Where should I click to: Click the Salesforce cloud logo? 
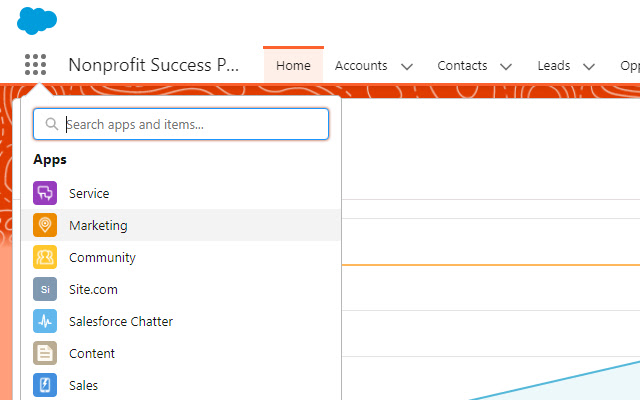point(37,21)
